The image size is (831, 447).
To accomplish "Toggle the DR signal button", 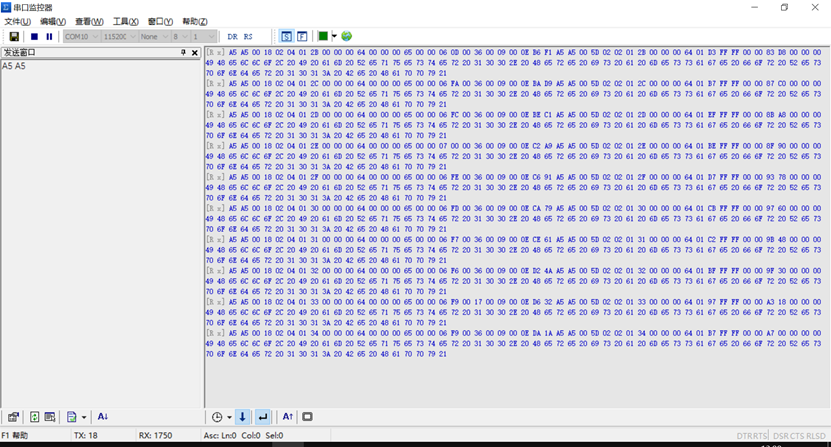I will 232,37.
